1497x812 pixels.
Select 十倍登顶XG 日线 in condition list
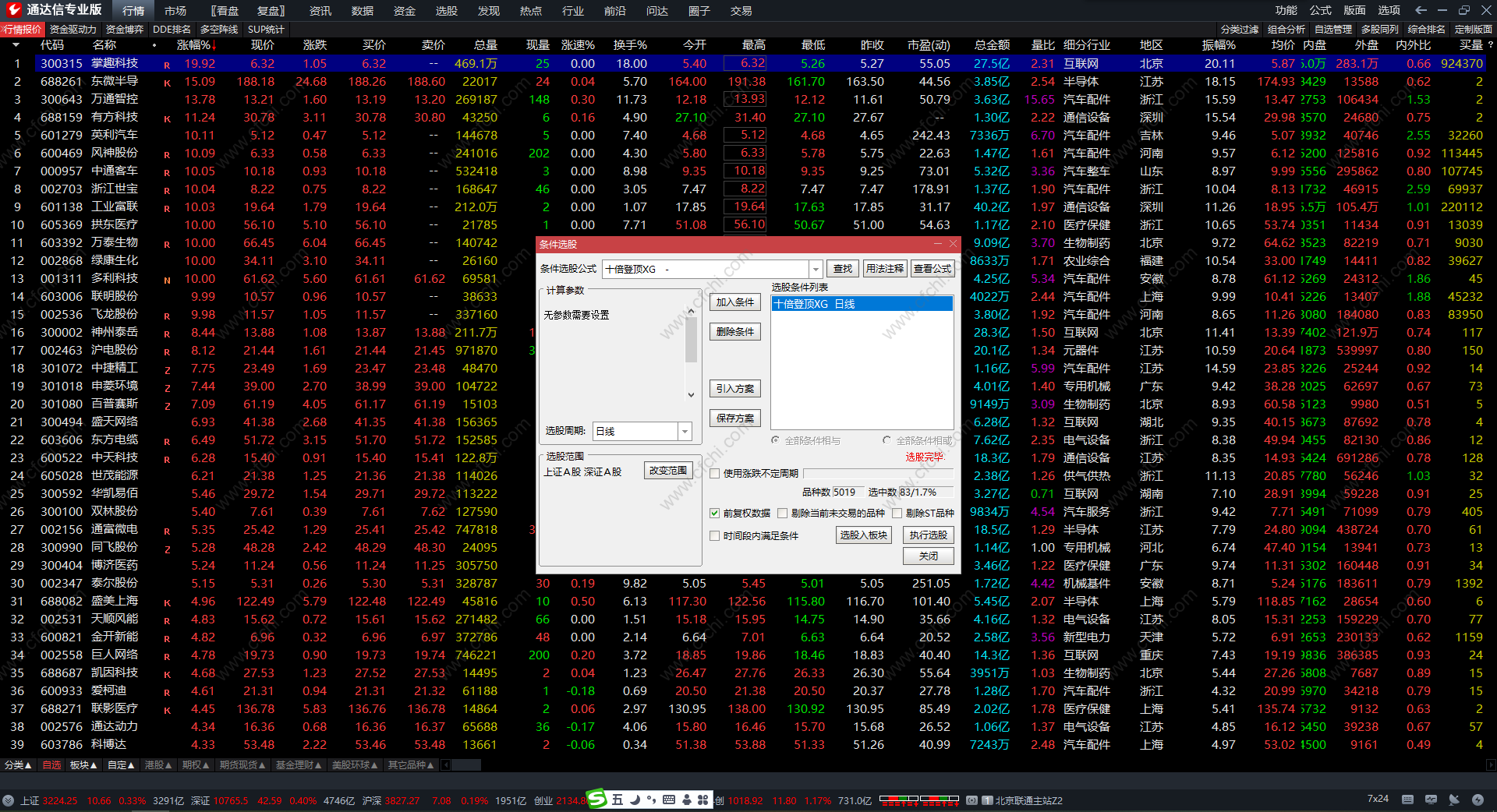(862, 304)
